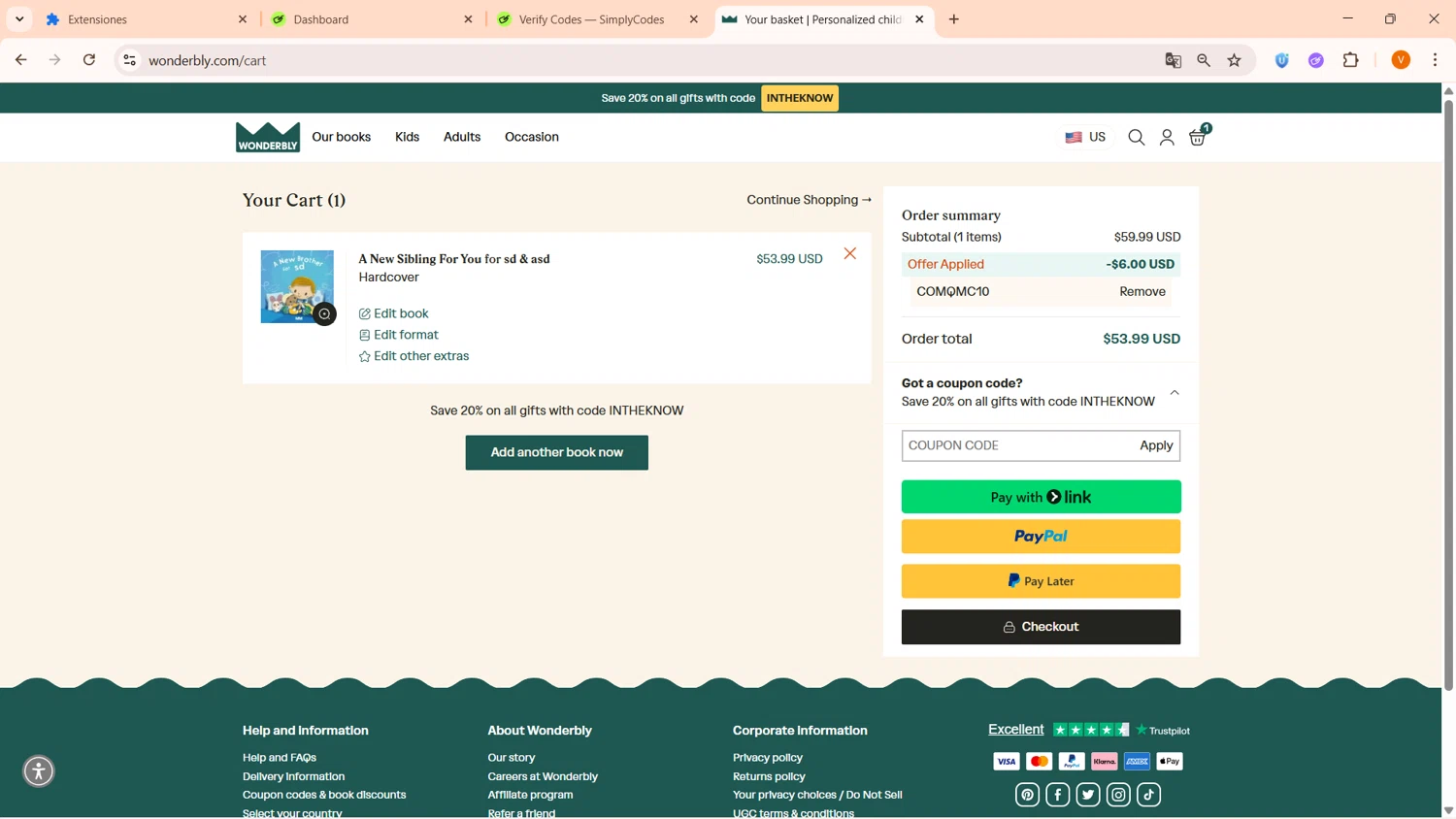Click the address bar URL
Viewport: 1456px width, 819px height.
208,60
